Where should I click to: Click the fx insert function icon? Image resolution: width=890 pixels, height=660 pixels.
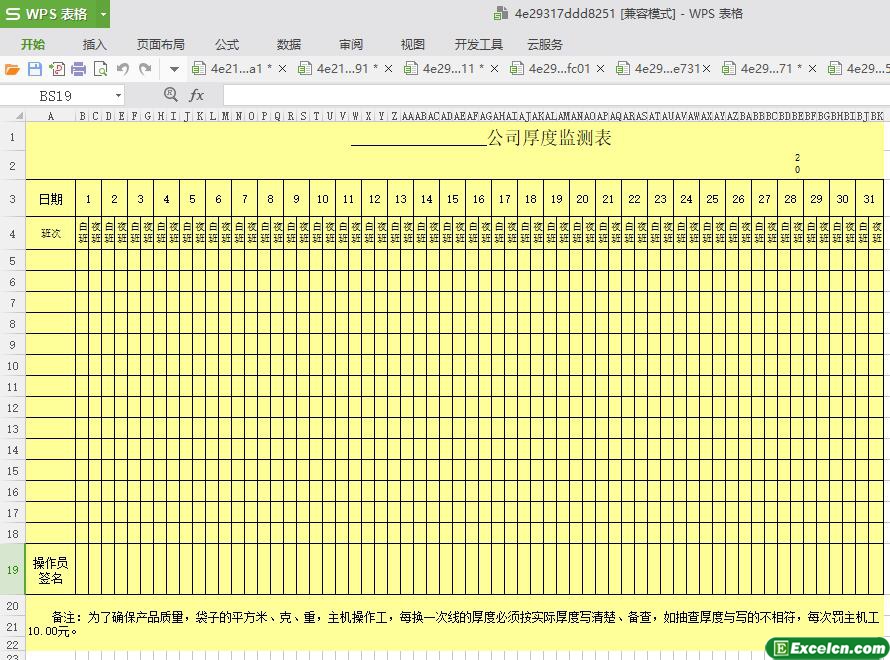pos(197,95)
